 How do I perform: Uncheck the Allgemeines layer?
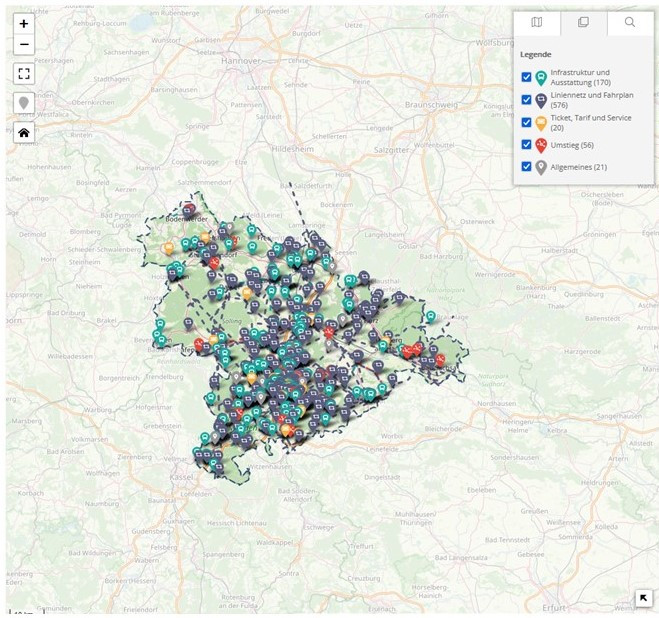[x=526, y=166]
